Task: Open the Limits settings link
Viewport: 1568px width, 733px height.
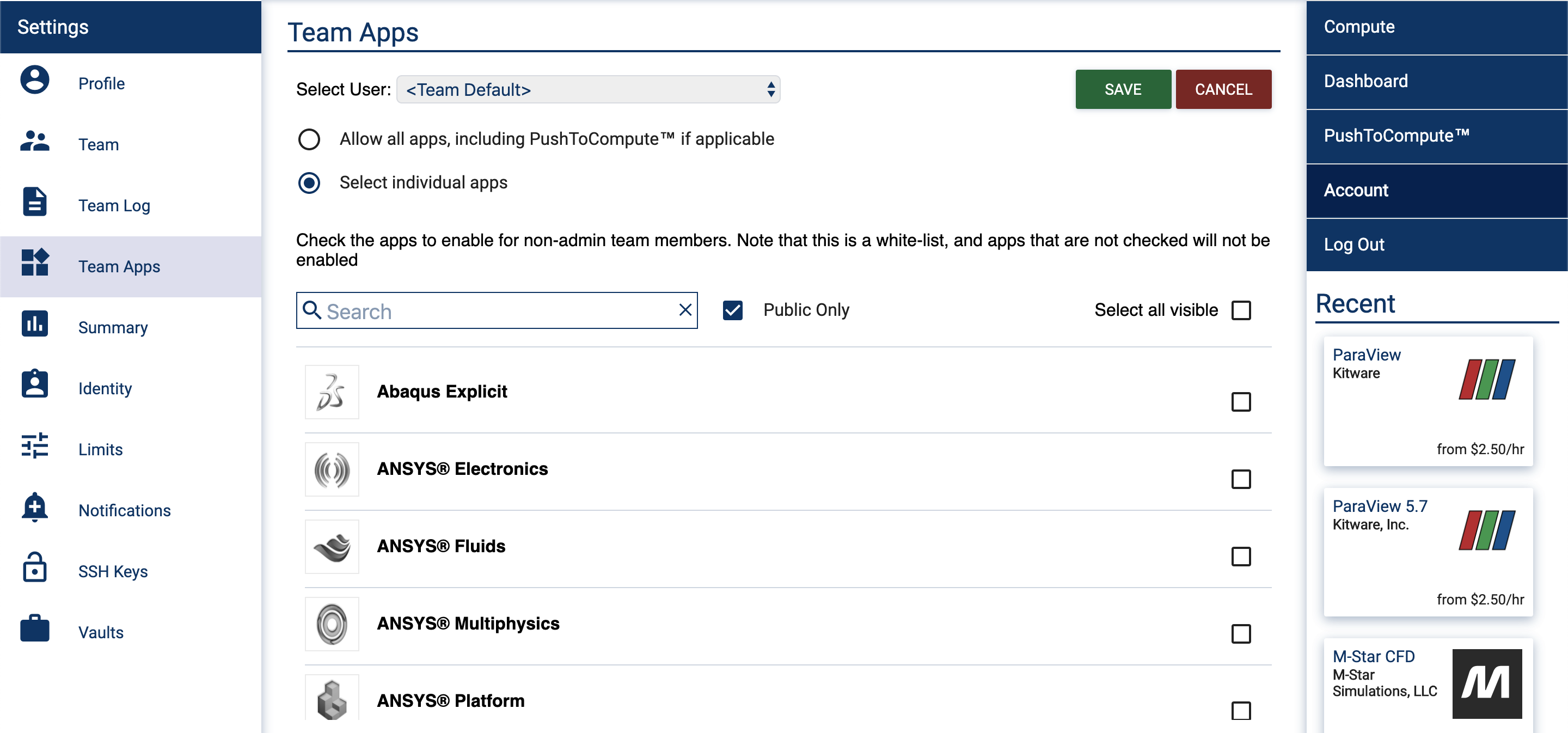Action: click(100, 449)
